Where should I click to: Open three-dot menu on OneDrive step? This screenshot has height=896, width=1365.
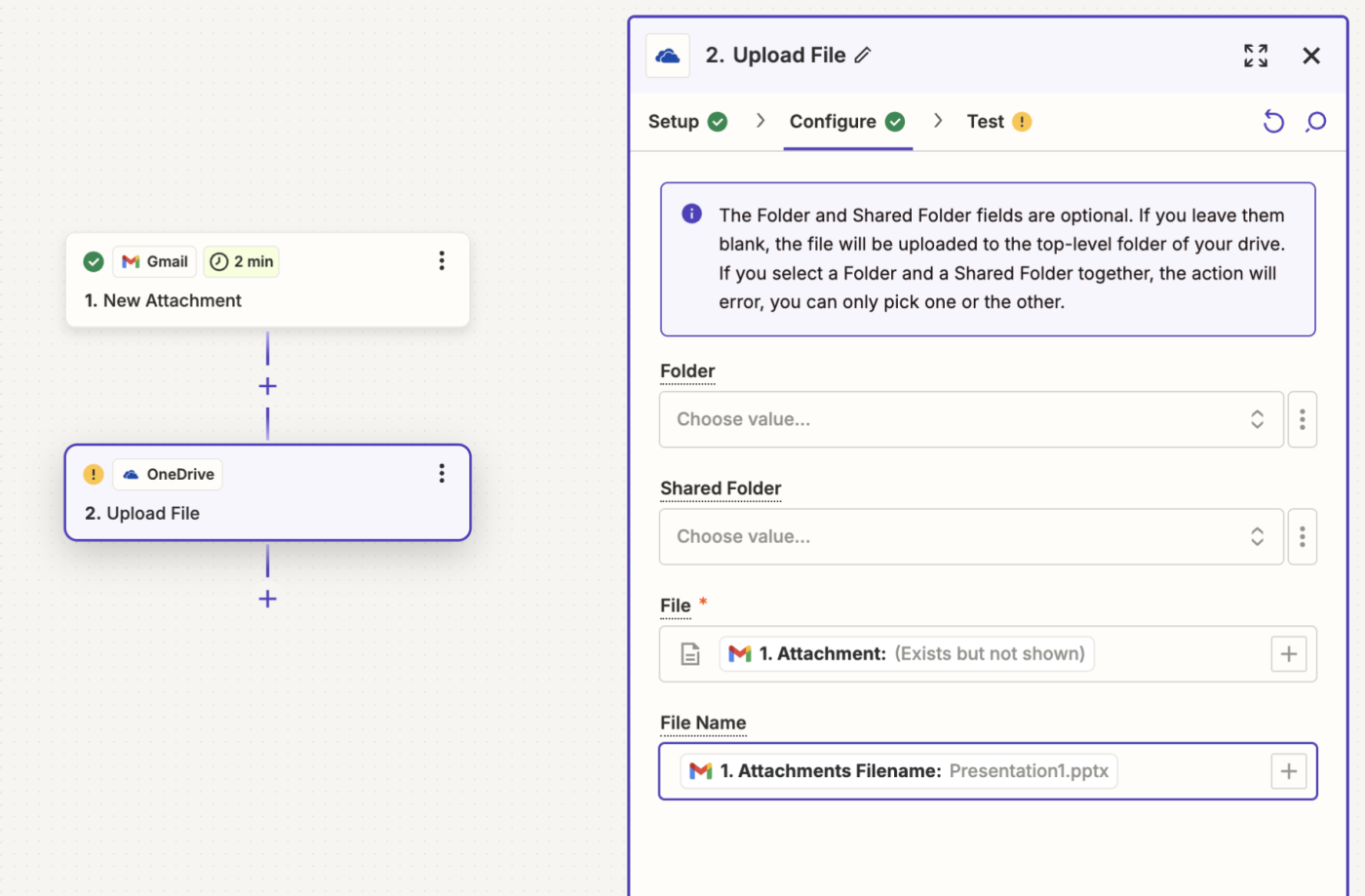(x=442, y=473)
